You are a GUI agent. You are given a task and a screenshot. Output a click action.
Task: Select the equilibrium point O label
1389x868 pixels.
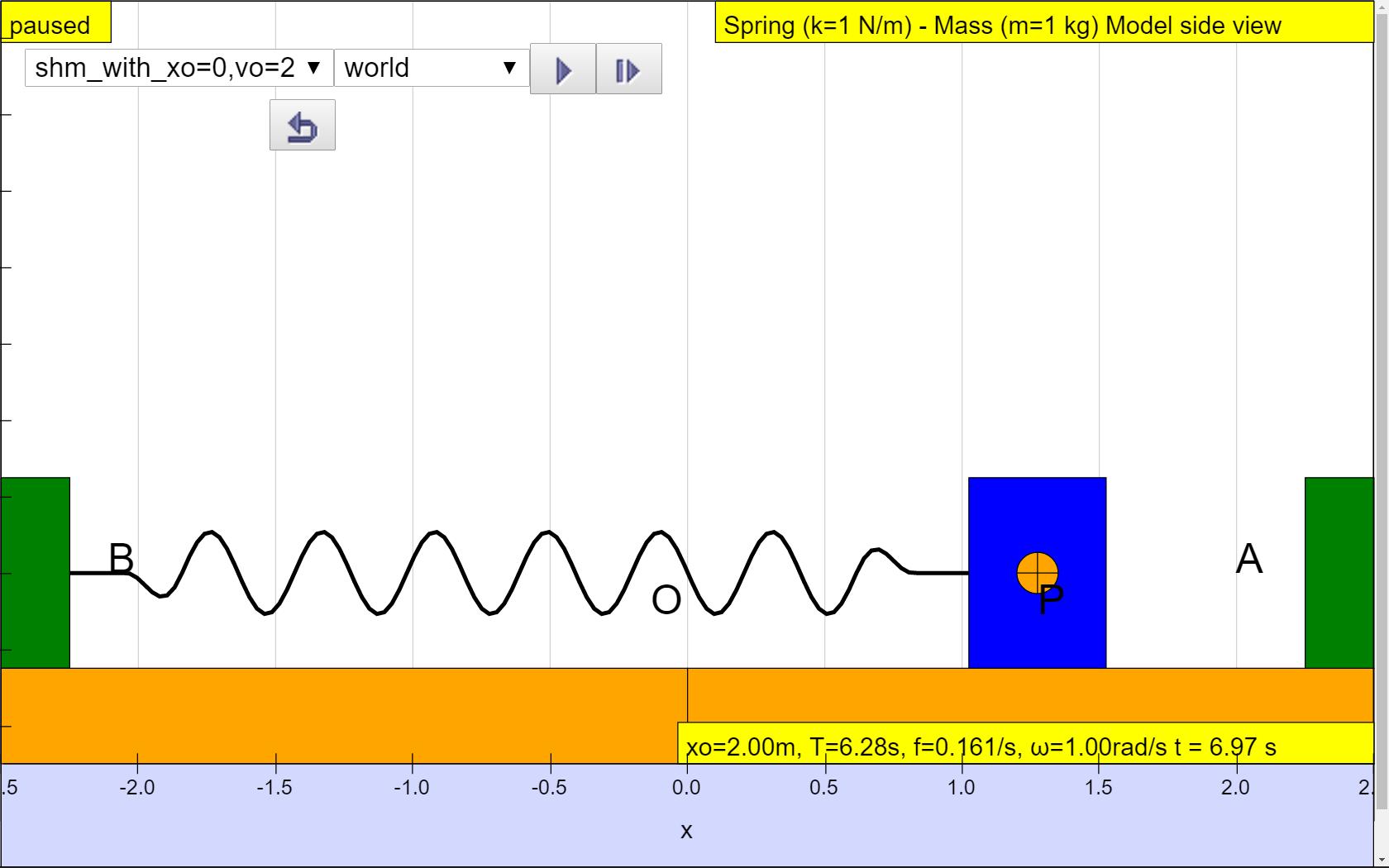666,600
